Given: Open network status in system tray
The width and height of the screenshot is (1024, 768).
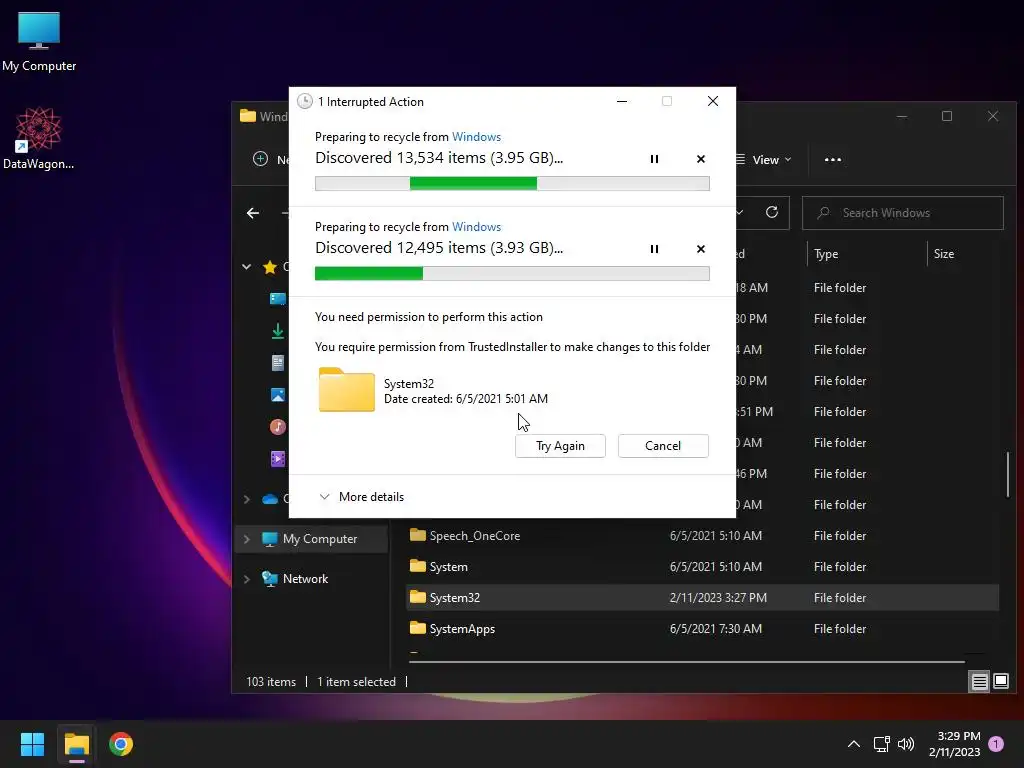Looking at the screenshot, I should point(882,744).
